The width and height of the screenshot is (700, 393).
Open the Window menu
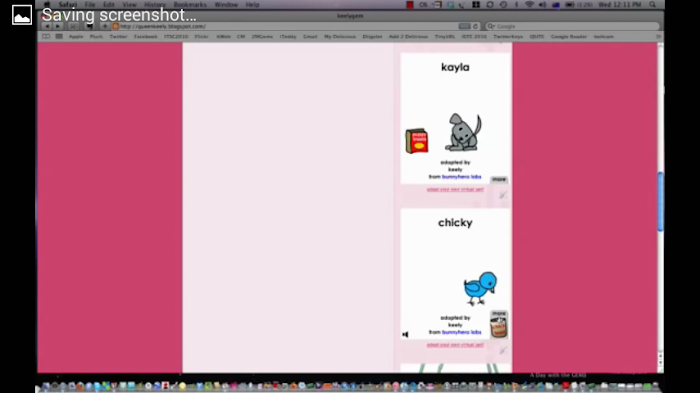pos(226,4)
